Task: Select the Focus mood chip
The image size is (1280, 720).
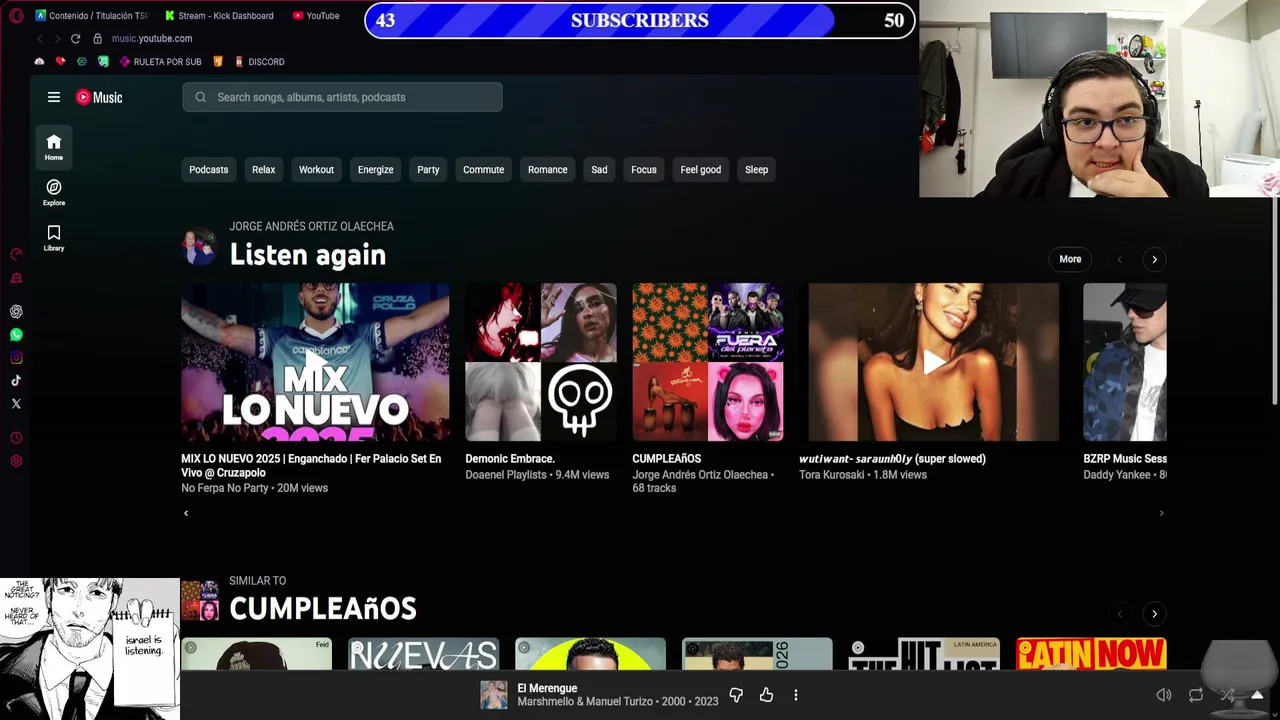Action: [x=644, y=170]
